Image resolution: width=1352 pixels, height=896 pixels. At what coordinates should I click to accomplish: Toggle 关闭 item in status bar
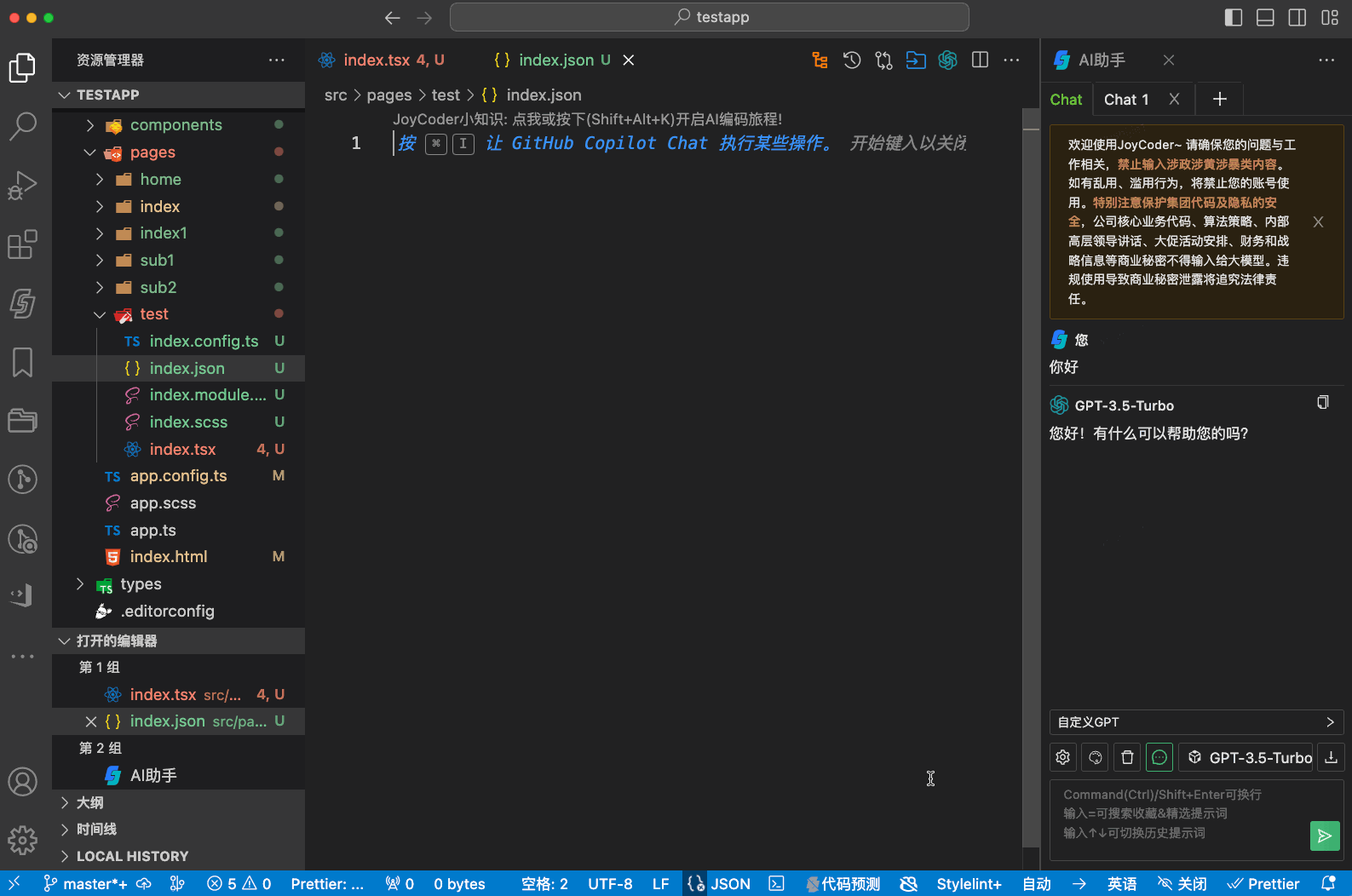1182,884
